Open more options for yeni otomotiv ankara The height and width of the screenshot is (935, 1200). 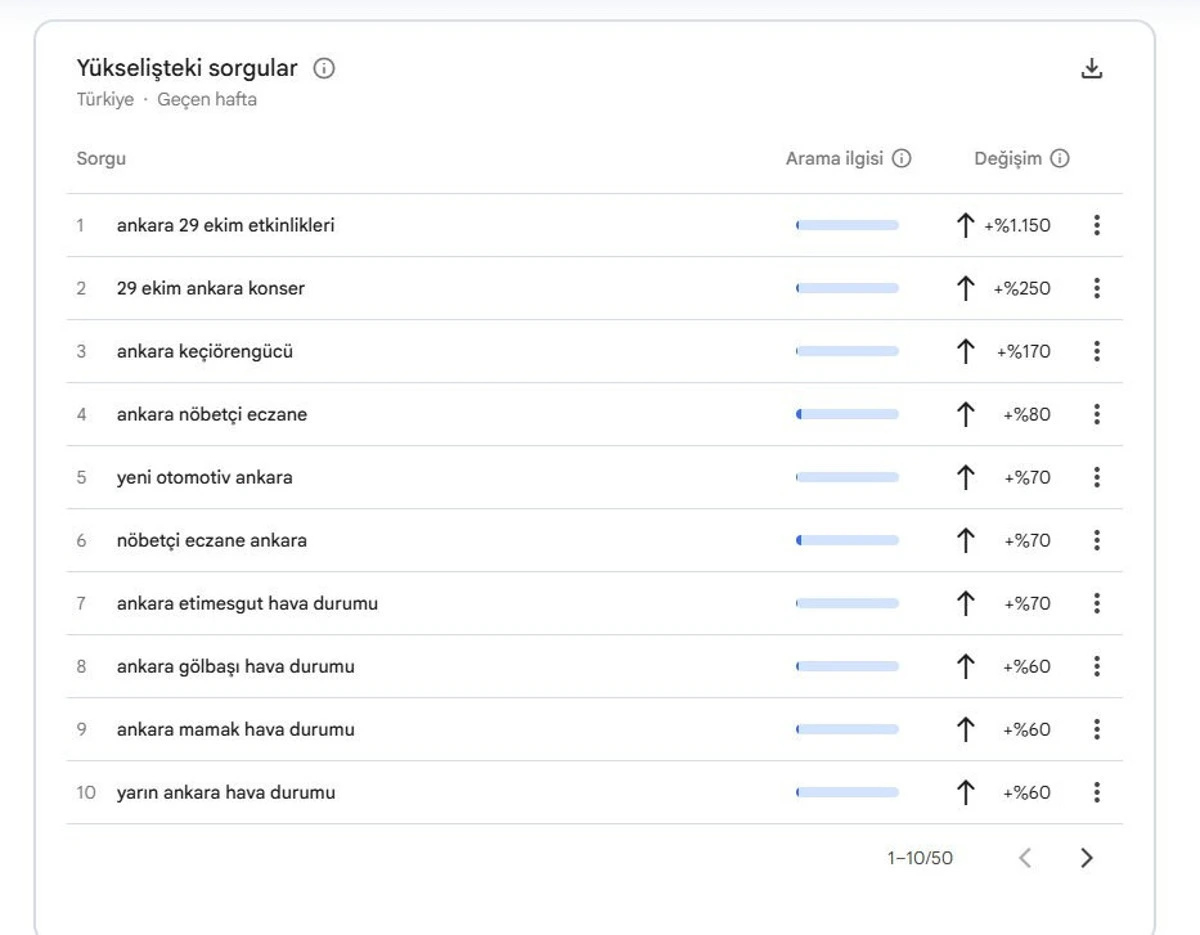point(1097,477)
